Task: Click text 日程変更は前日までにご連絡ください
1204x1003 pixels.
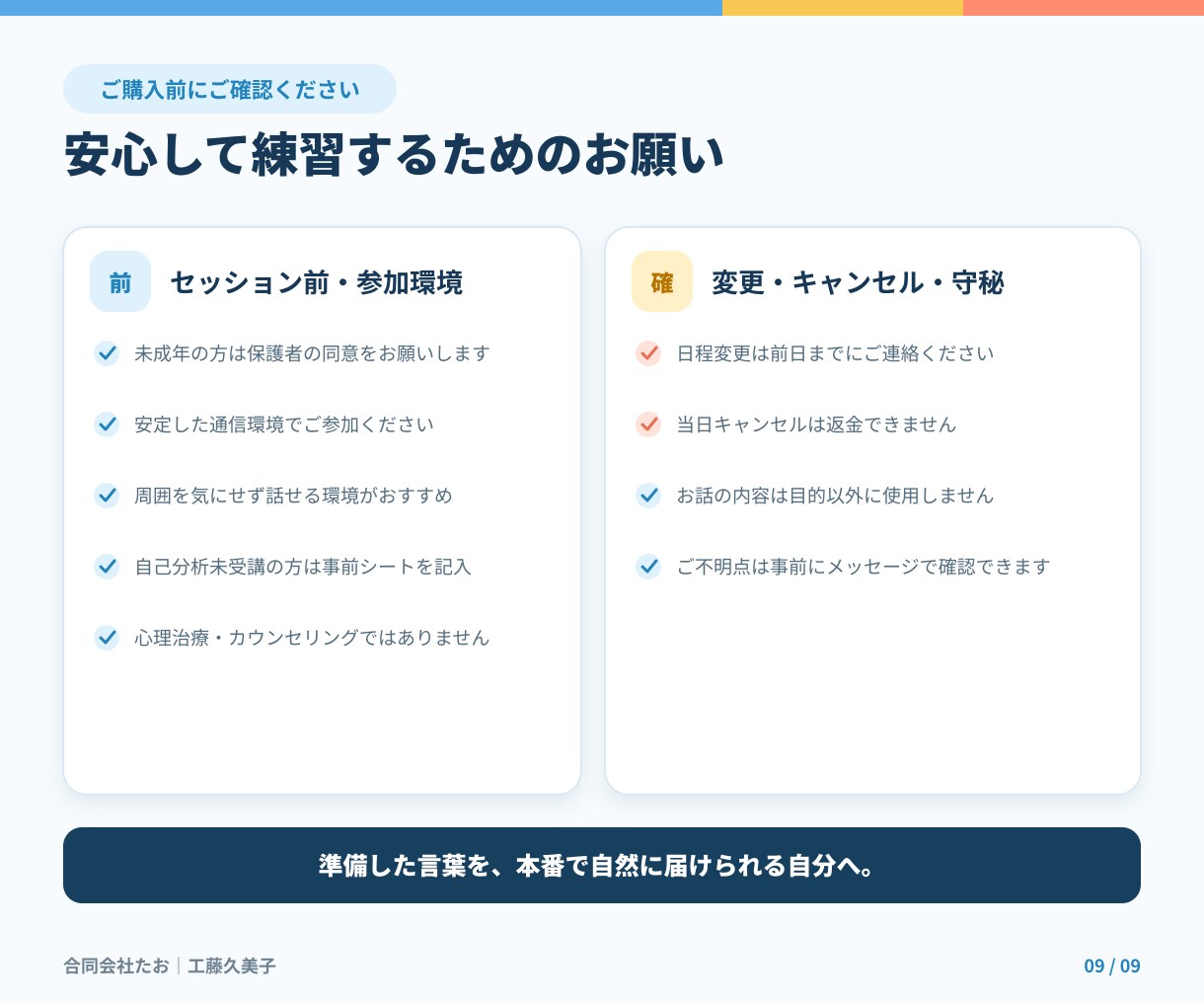Action: click(835, 353)
